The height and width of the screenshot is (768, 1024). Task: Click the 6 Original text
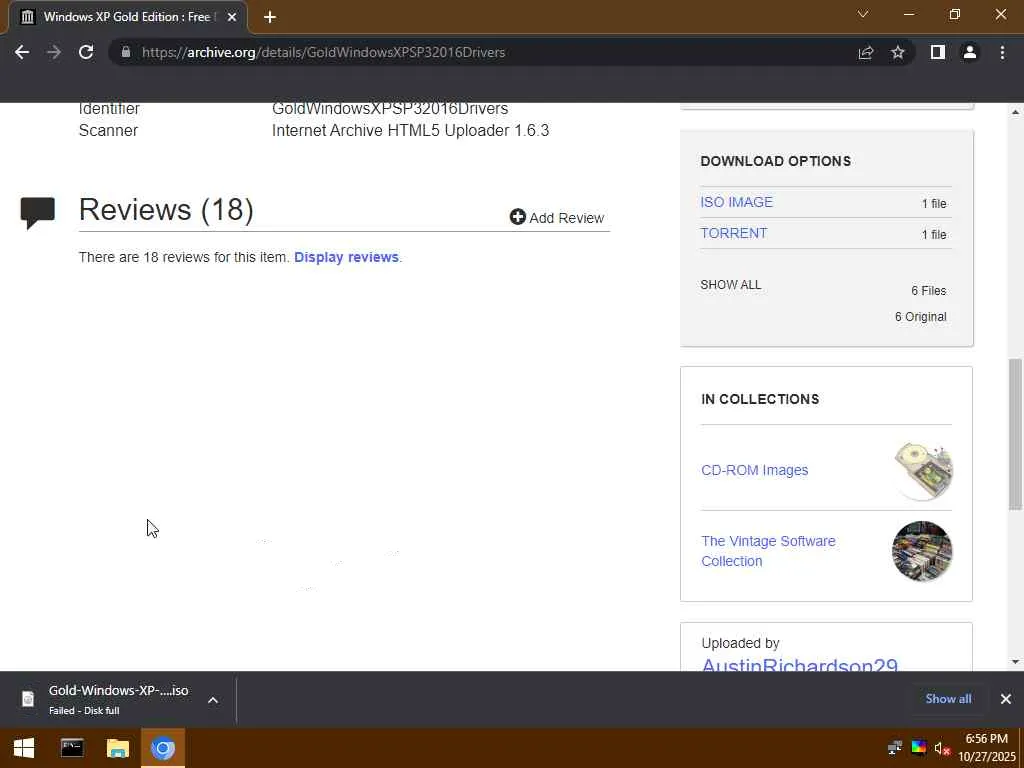[x=920, y=317]
